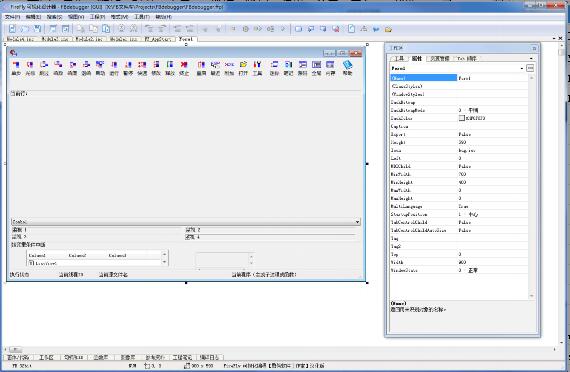
Task: Select the MDIChild property row
Action: tap(459, 166)
